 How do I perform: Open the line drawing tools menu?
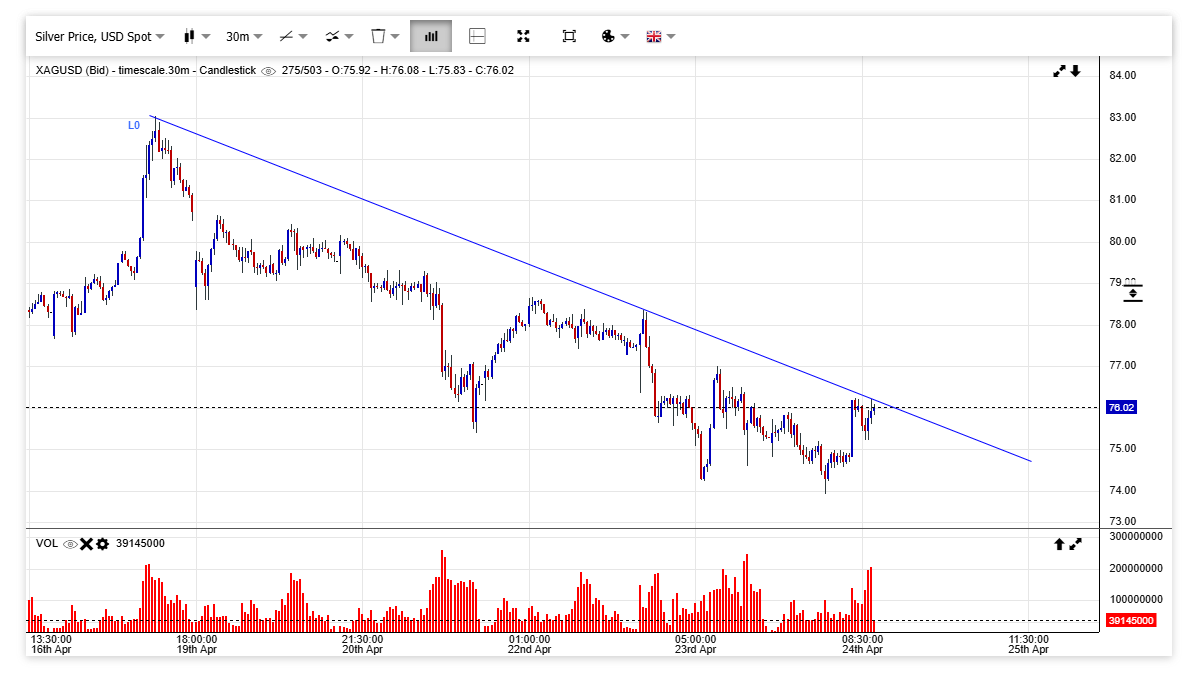click(x=293, y=37)
